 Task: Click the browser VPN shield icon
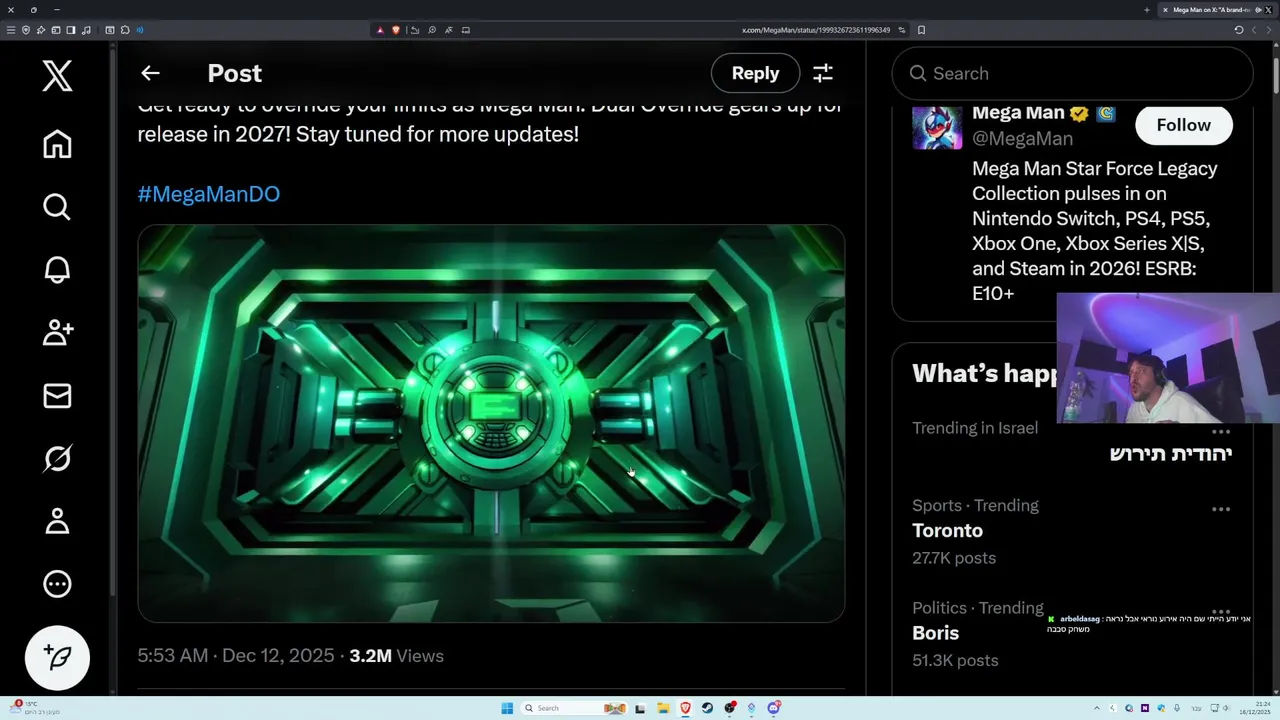(26, 30)
